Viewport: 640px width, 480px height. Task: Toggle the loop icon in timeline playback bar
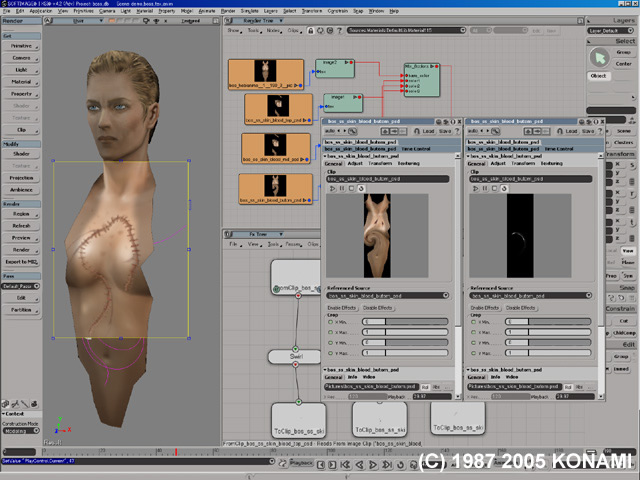pos(400,464)
